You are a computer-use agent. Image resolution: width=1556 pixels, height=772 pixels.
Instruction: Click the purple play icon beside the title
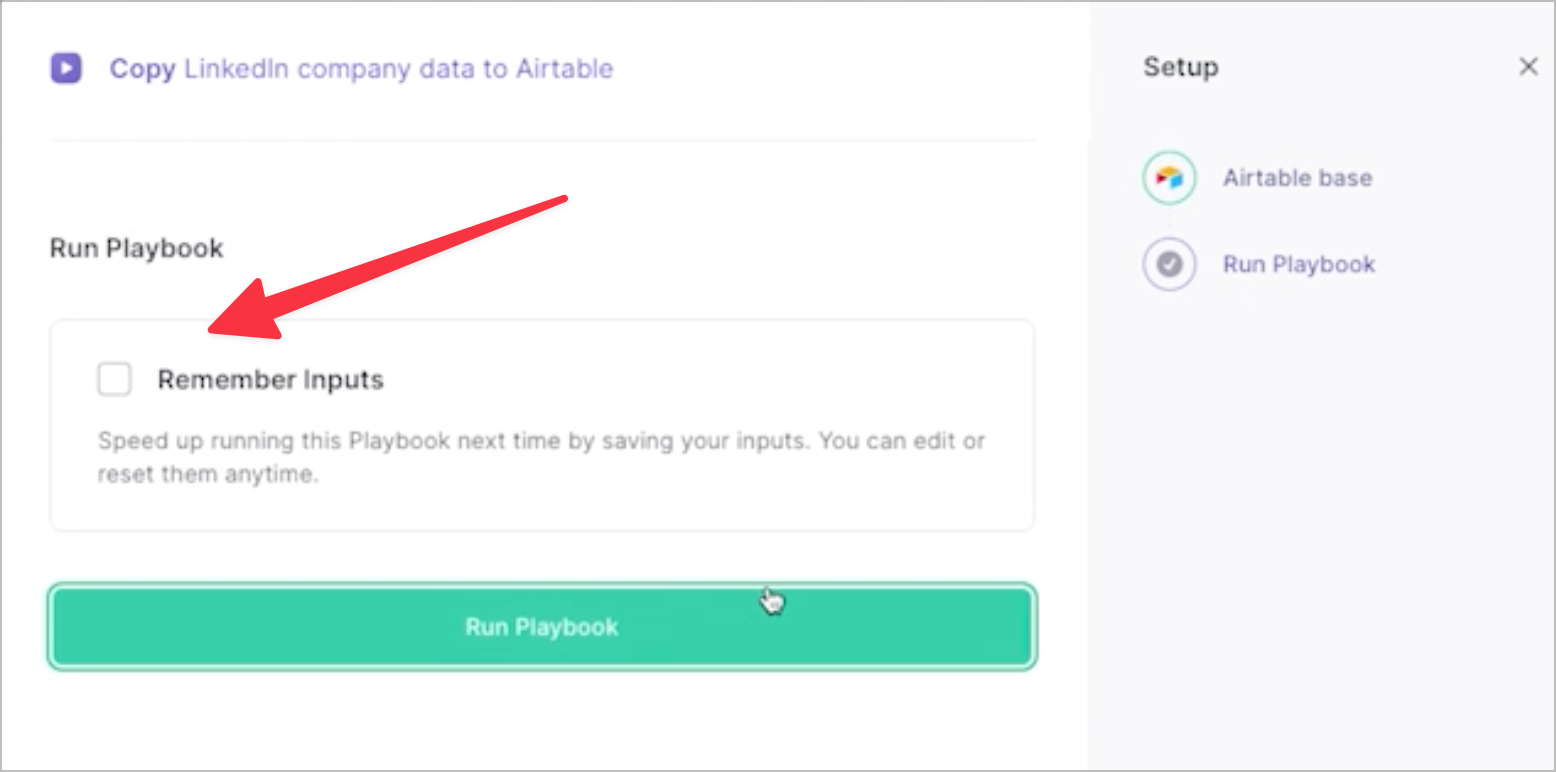[x=66, y=68]
